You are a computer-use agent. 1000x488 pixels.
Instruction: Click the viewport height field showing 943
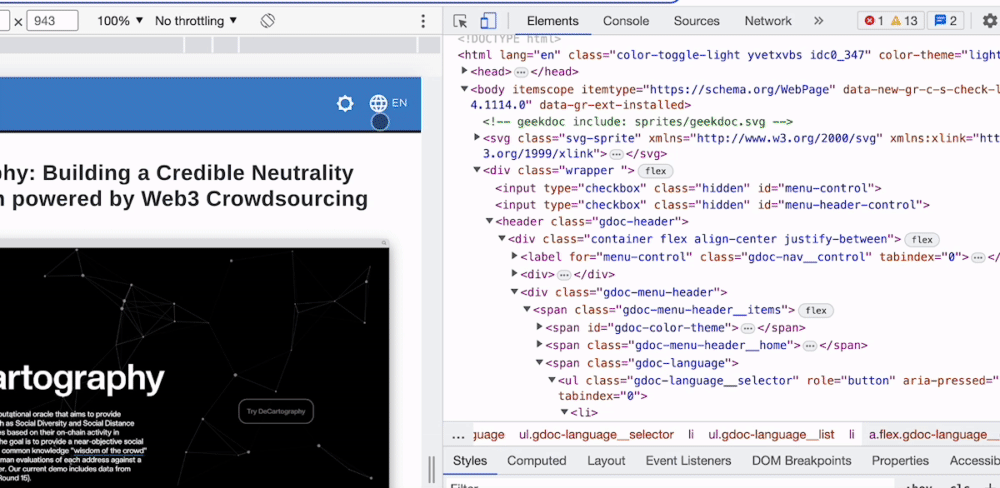(52, 21)
